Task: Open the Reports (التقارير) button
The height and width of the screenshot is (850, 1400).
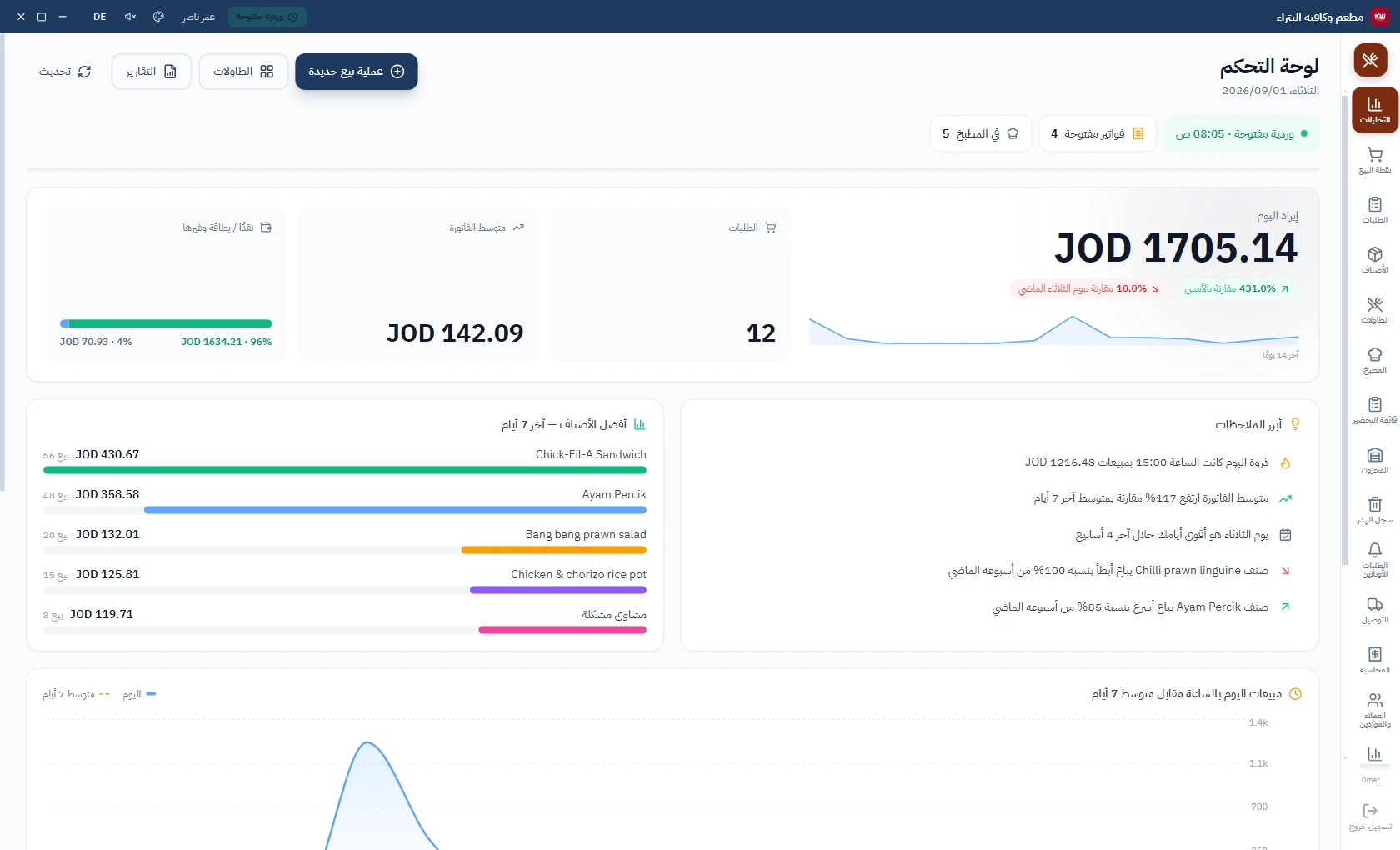Action: tap(151, 72)
